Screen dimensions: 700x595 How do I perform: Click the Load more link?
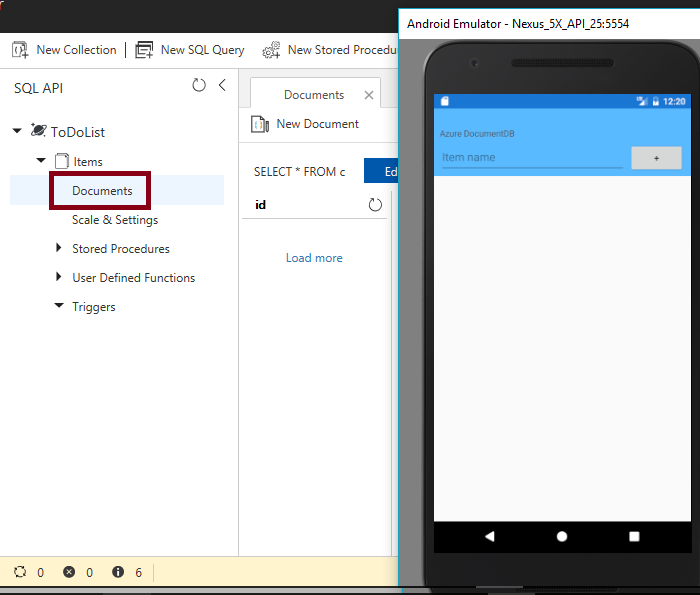[x=314, y=258]
